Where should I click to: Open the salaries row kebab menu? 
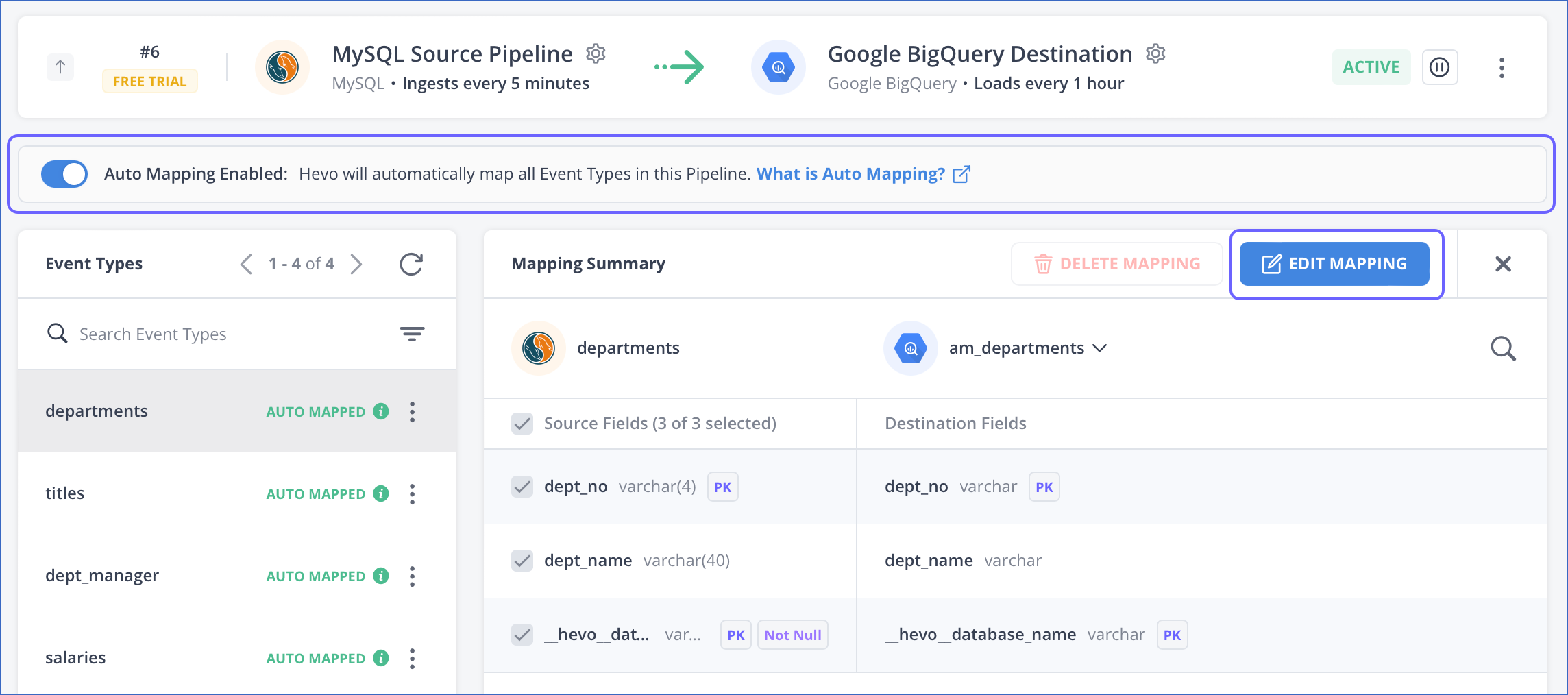click(x=412, y=658)
